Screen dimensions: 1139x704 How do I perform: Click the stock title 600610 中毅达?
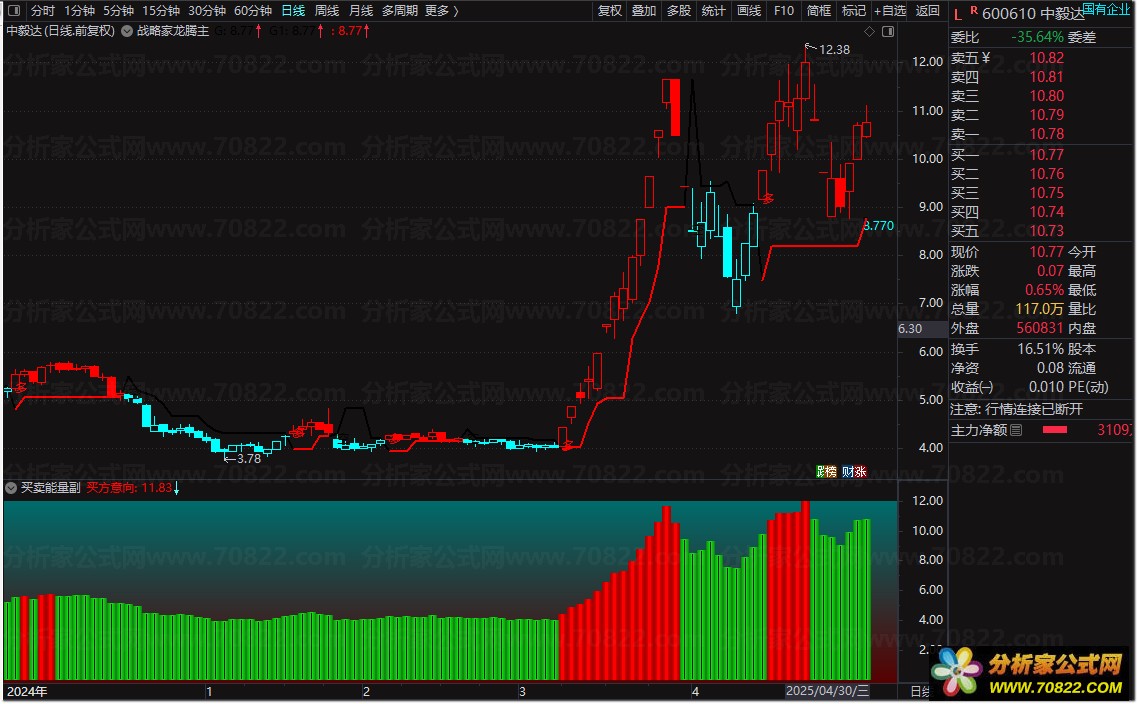[1033, 14]
